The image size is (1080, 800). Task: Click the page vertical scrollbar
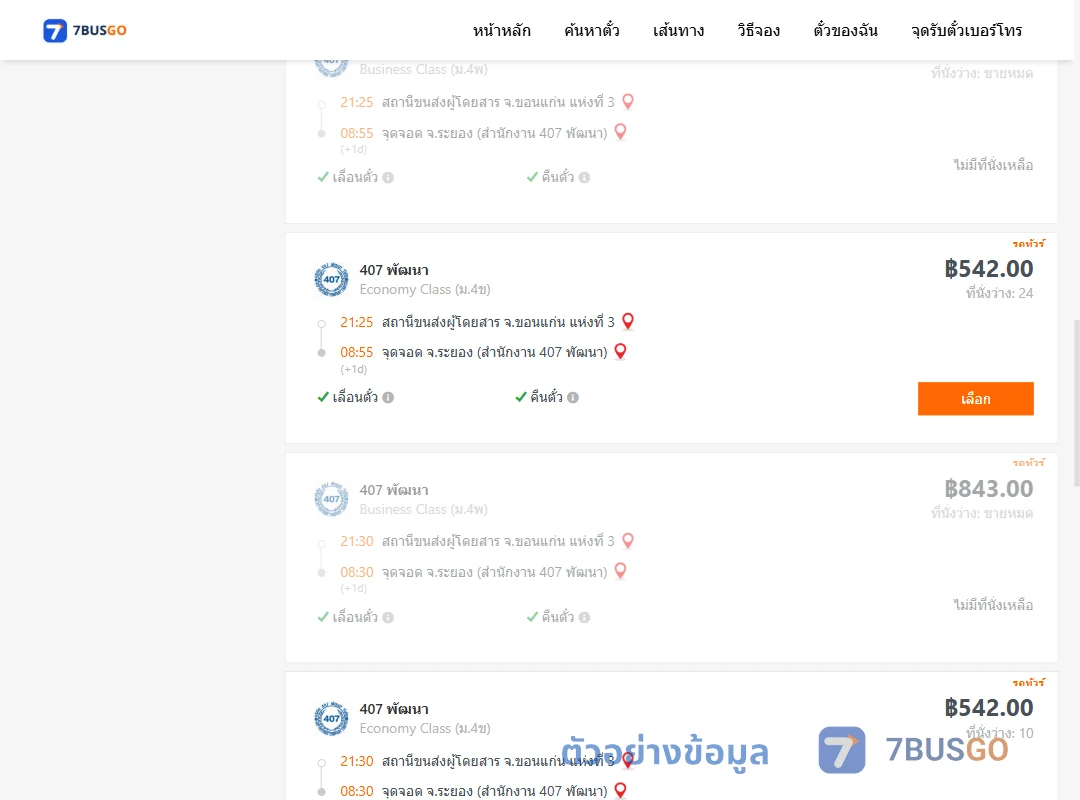tap(1077, 403)
